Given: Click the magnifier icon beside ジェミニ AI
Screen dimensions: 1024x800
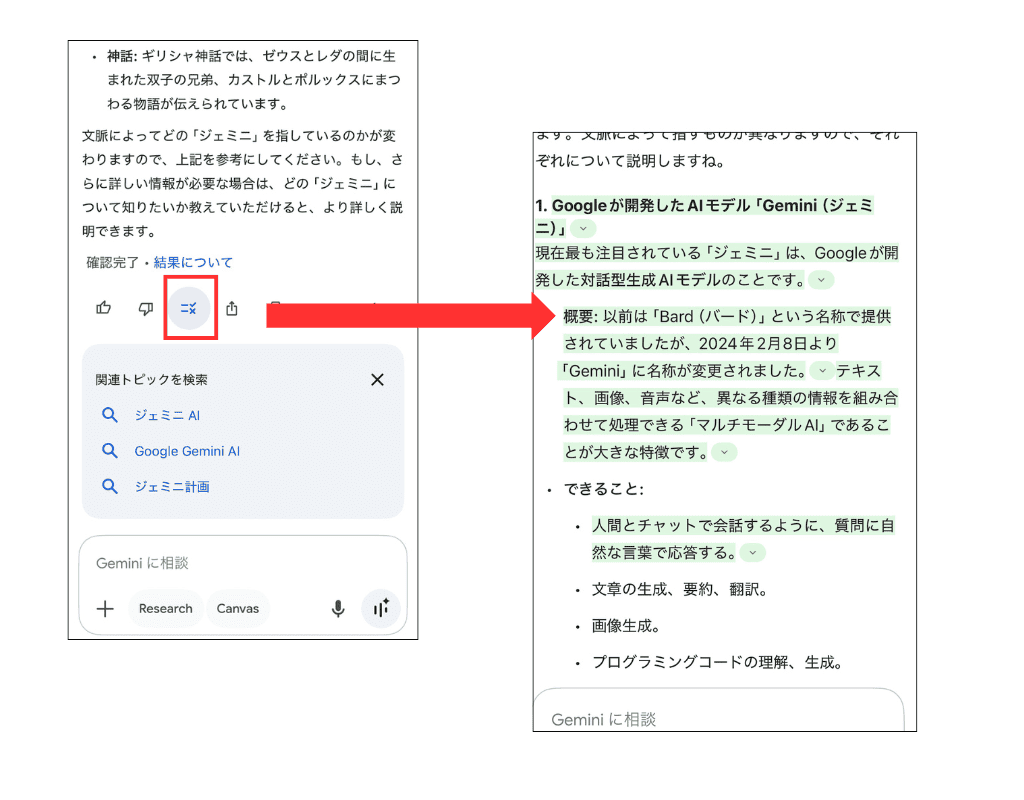Looking at the screenshot, I should coord(110,415).
